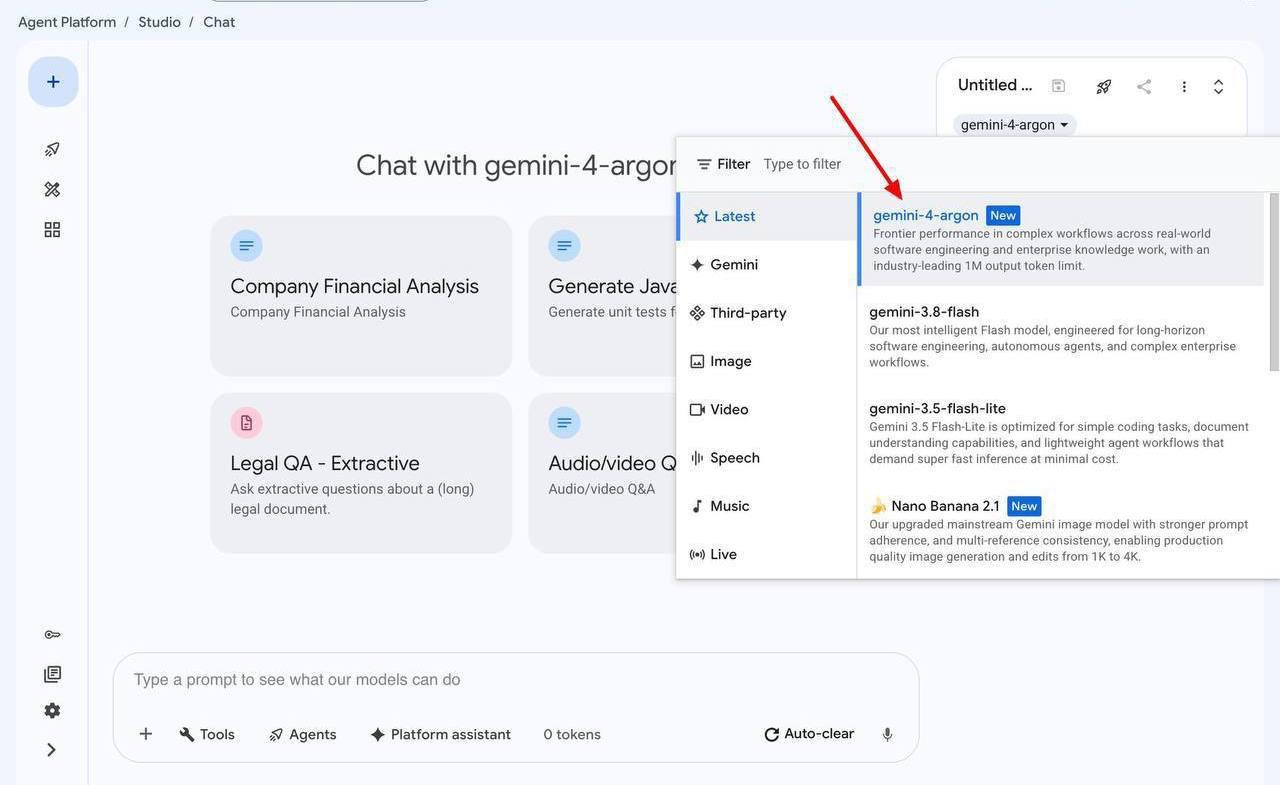Select the Image category tab
Viewport: 1280px width, 785px height.
point(767,361)
